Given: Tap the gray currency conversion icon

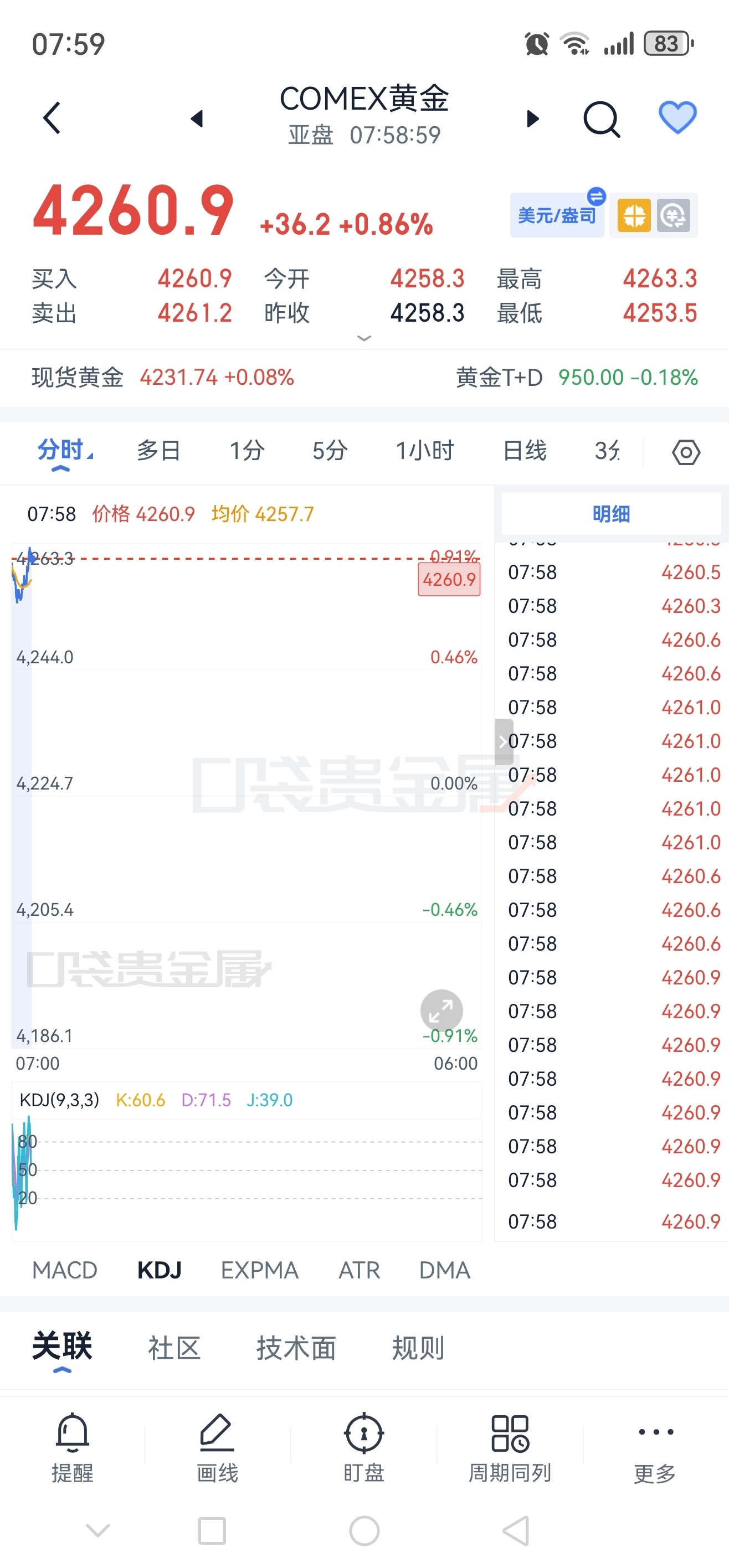Looking at the screenshot, I should click(x=673, y=215).
